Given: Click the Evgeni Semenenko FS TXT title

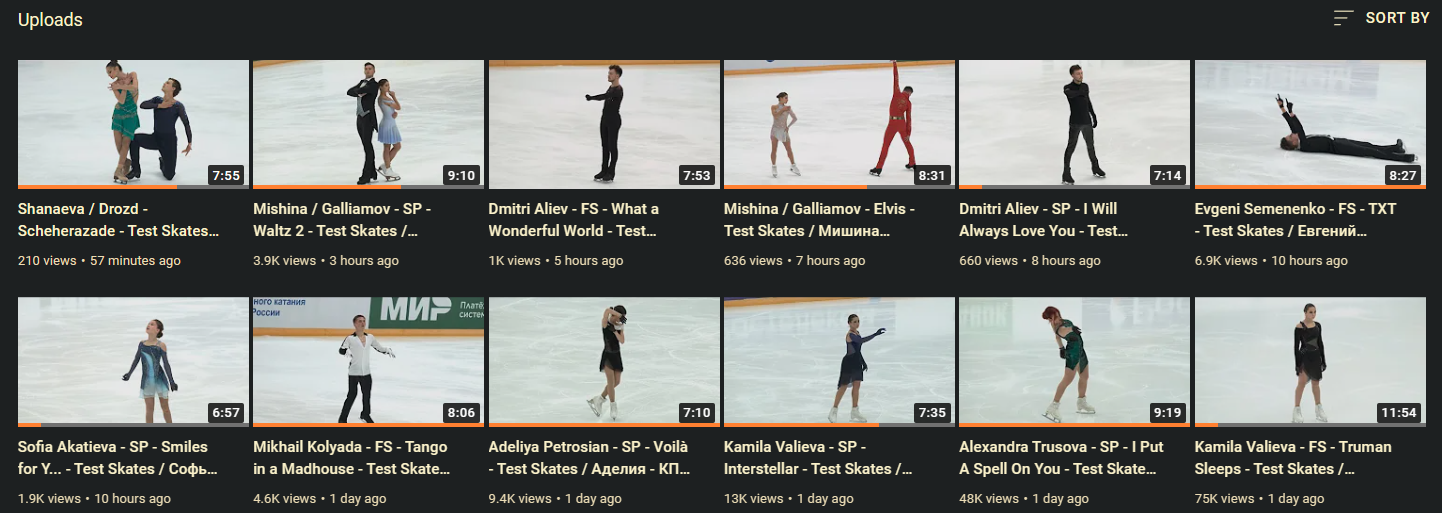Looking at the screenshot, I should [1296, 220].
